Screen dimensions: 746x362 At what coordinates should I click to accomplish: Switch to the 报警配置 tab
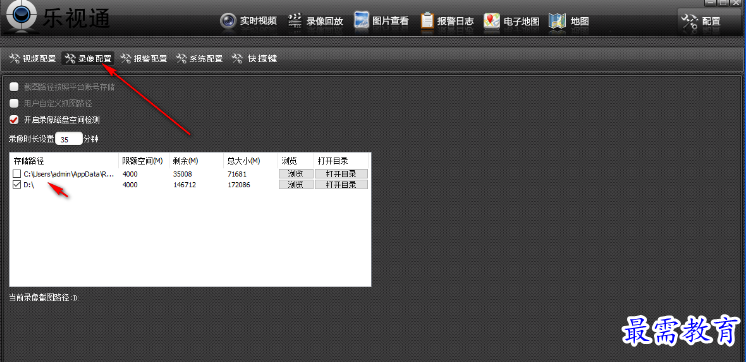pos(144,59)
